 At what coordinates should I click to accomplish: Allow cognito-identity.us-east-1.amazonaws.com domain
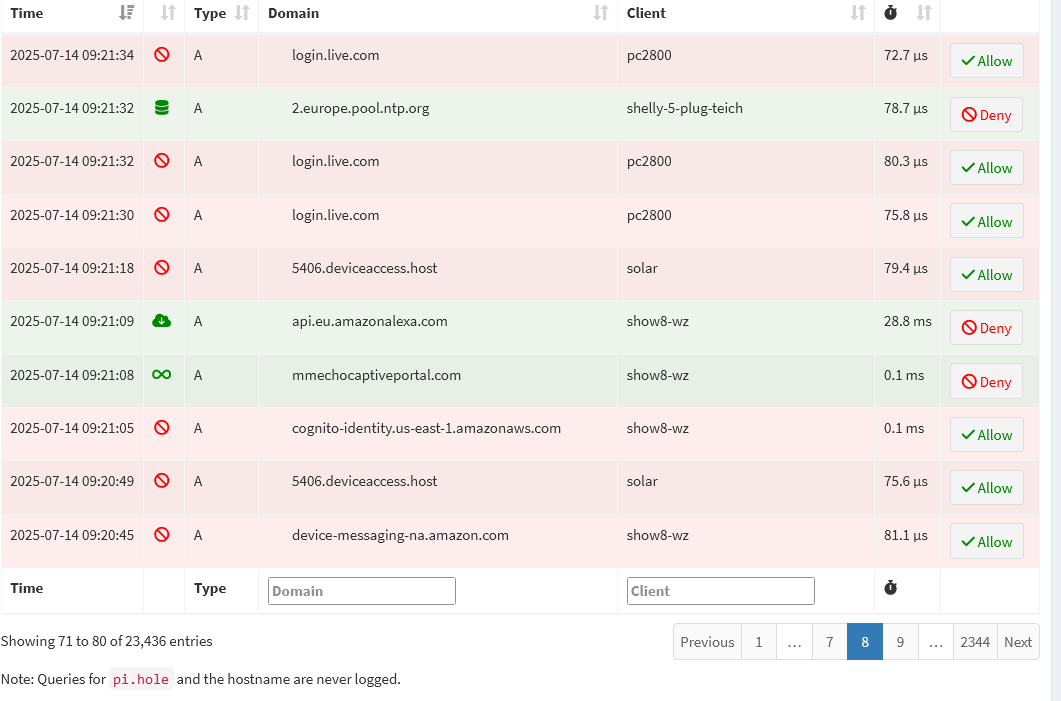[x=987, y=435]
